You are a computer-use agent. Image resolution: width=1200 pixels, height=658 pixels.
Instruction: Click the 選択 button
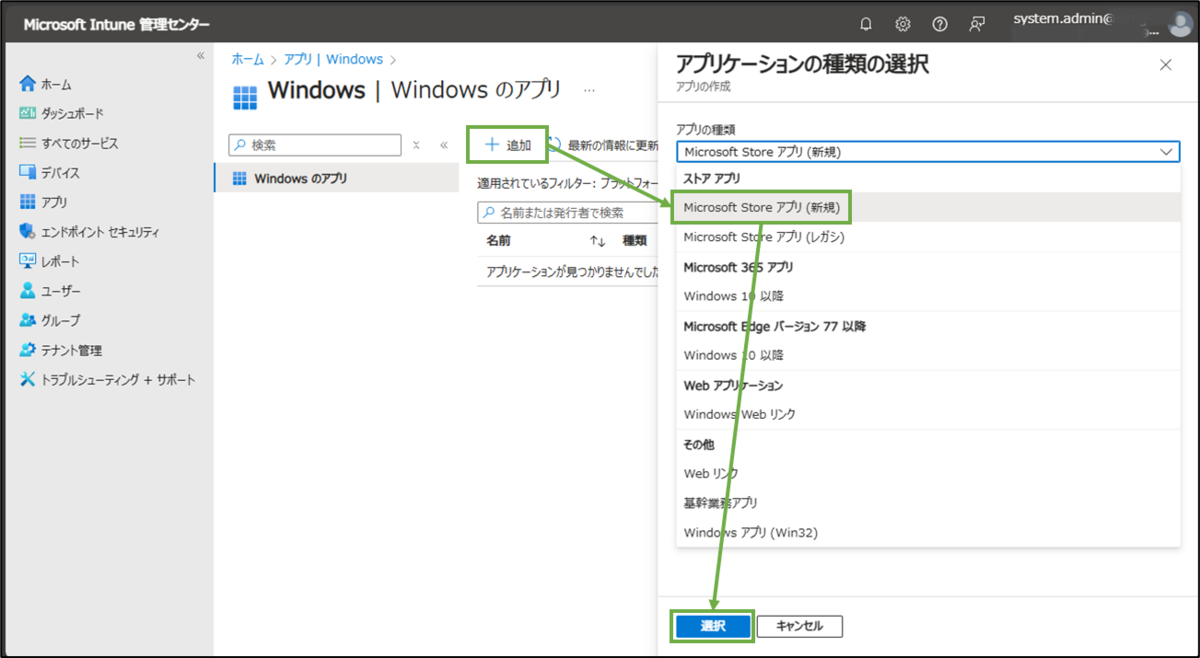pyautogui.click(x=712, y=626)
